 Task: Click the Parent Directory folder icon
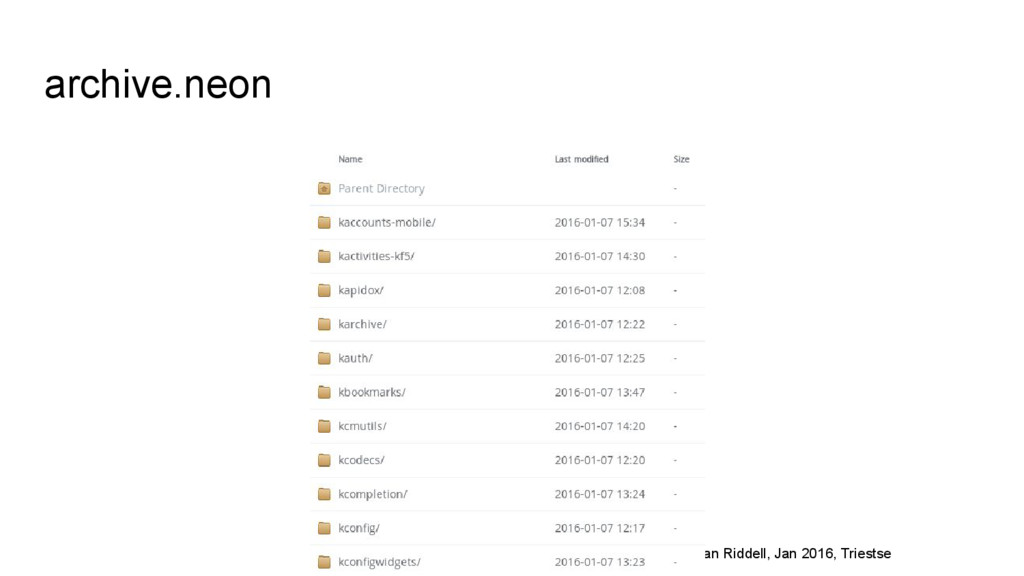pos(324,189)
